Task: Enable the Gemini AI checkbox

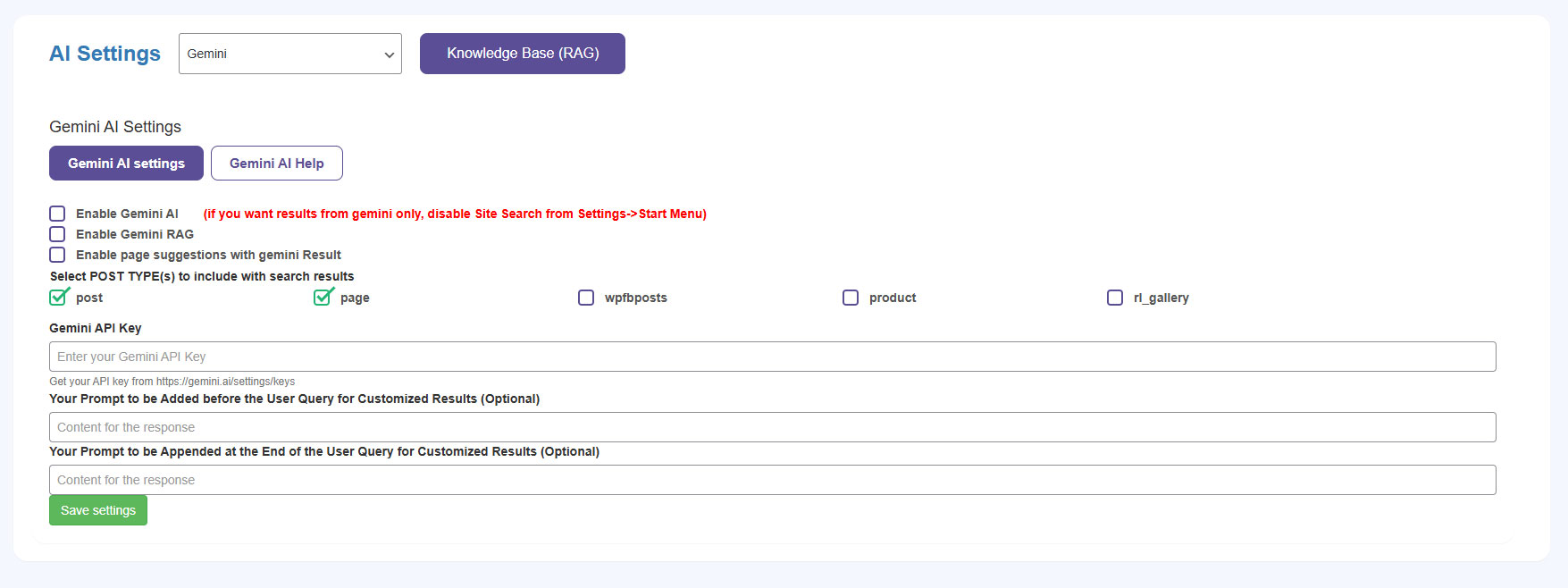Action: point(57,214)
